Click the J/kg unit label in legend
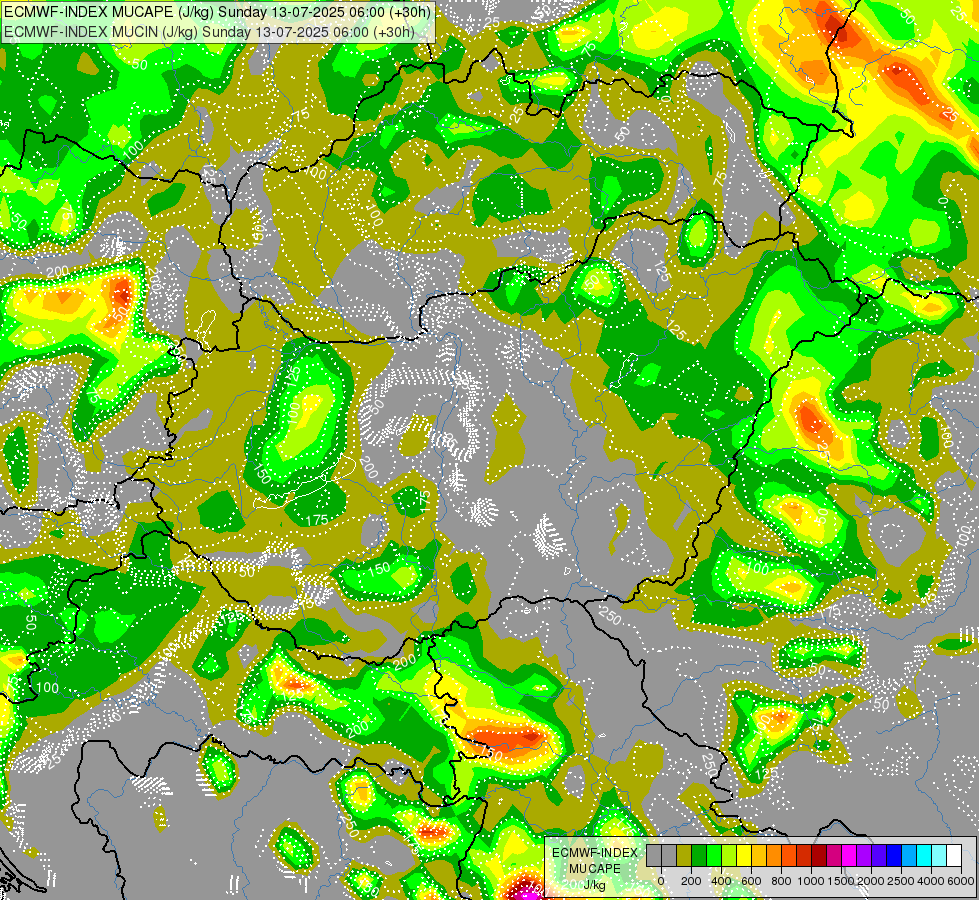 (x=594, y=885)
